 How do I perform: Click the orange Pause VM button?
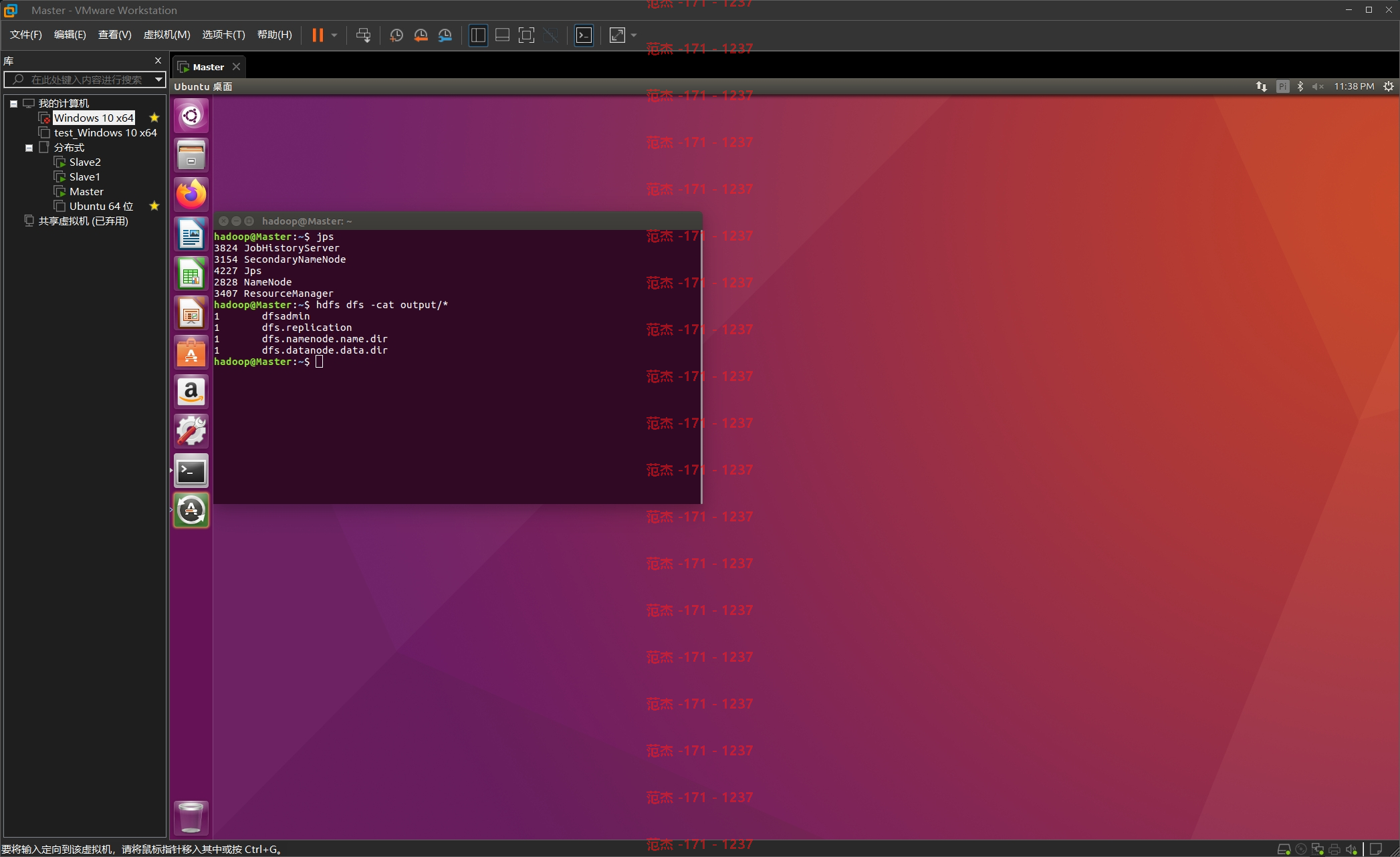(318, 35)
